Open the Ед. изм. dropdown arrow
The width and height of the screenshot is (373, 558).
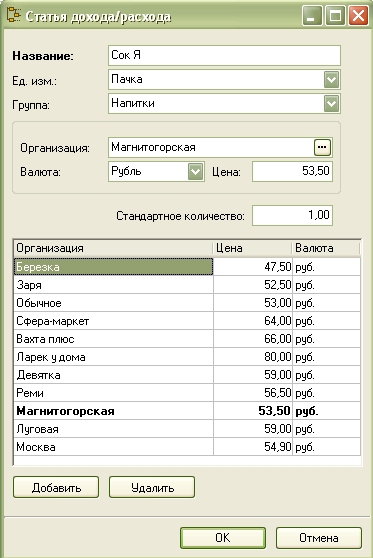(331, 79)
